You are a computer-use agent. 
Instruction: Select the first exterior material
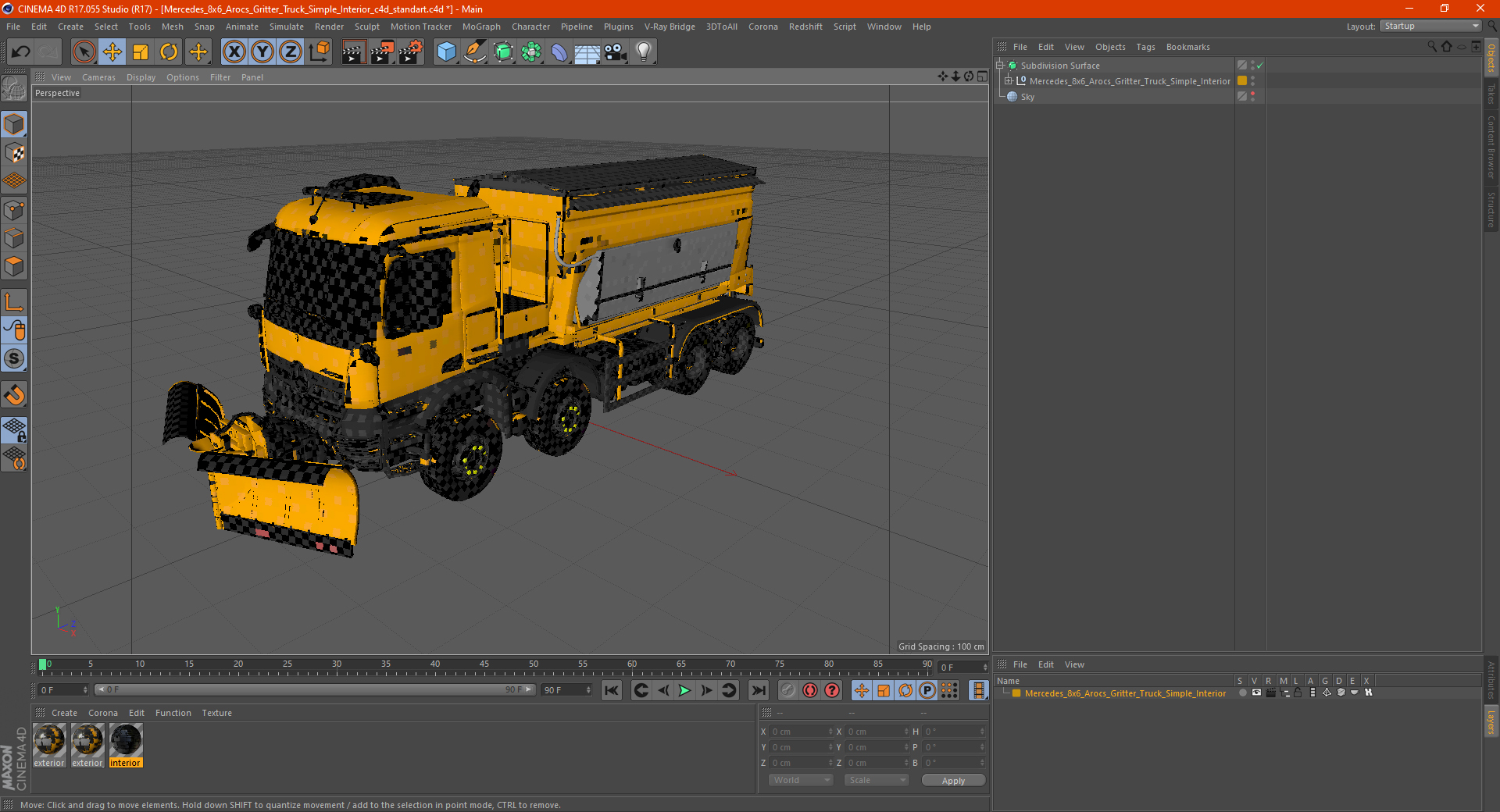point(49,745)
